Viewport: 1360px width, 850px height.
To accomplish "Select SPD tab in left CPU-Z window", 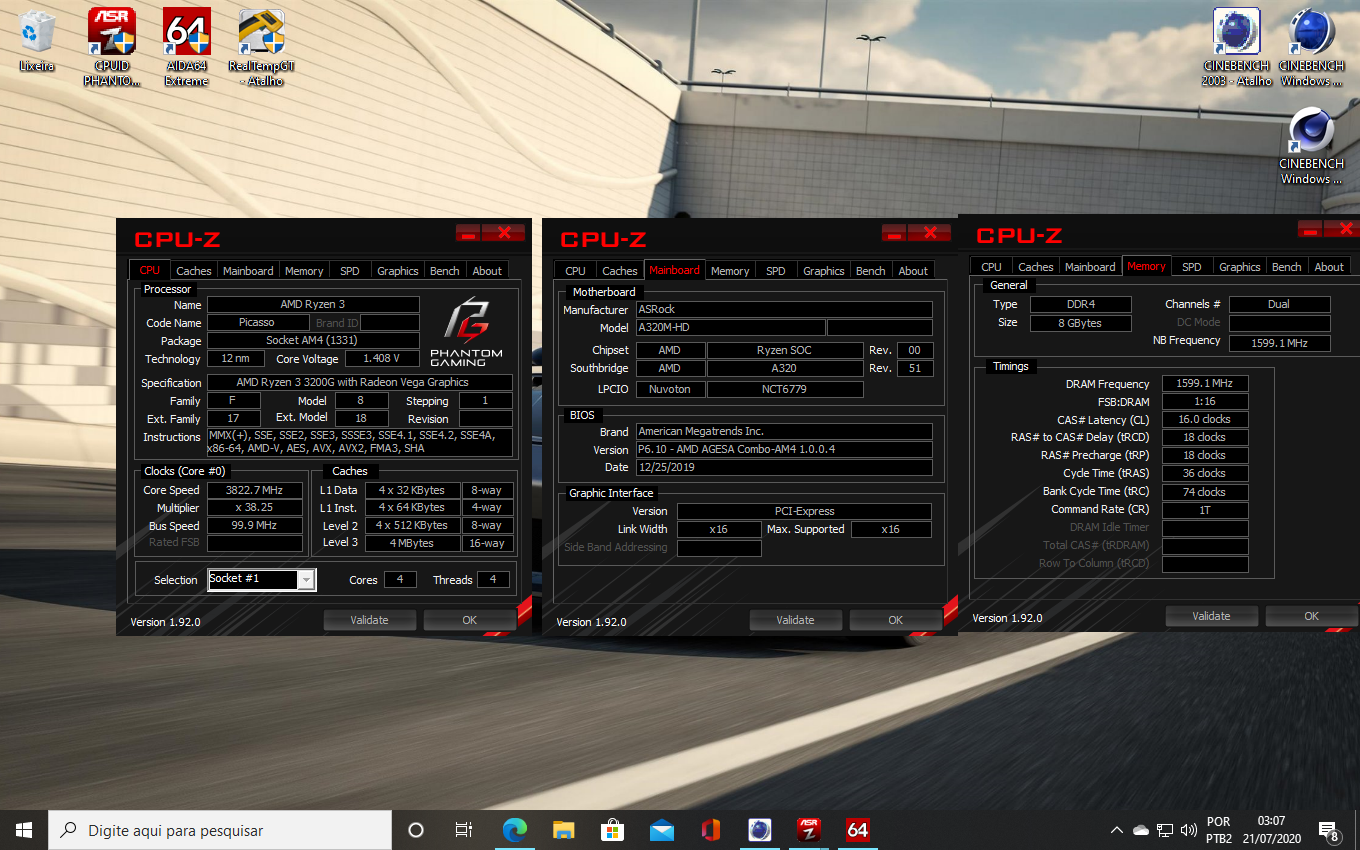I will (x=349, y=270).
